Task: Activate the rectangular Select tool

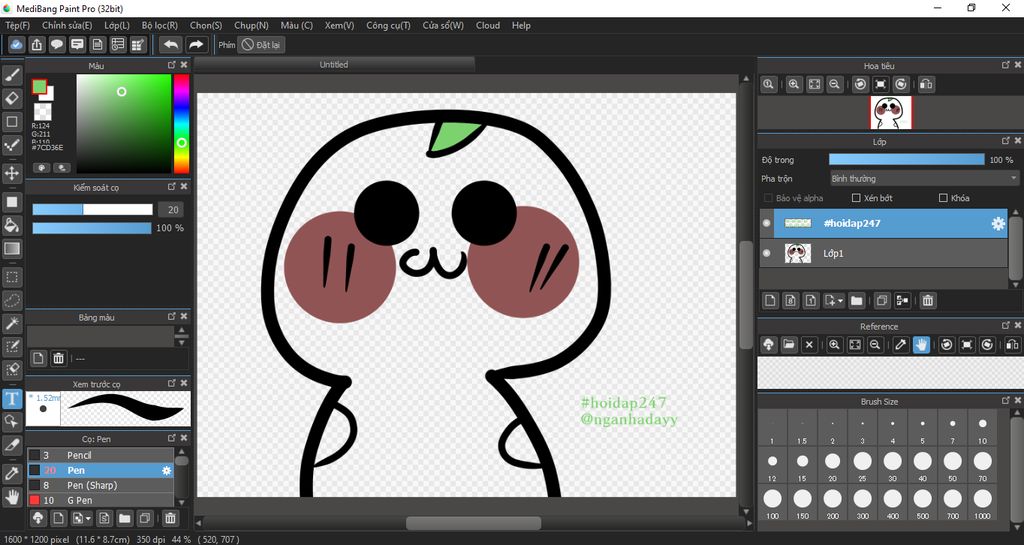Action: point(12,277)
